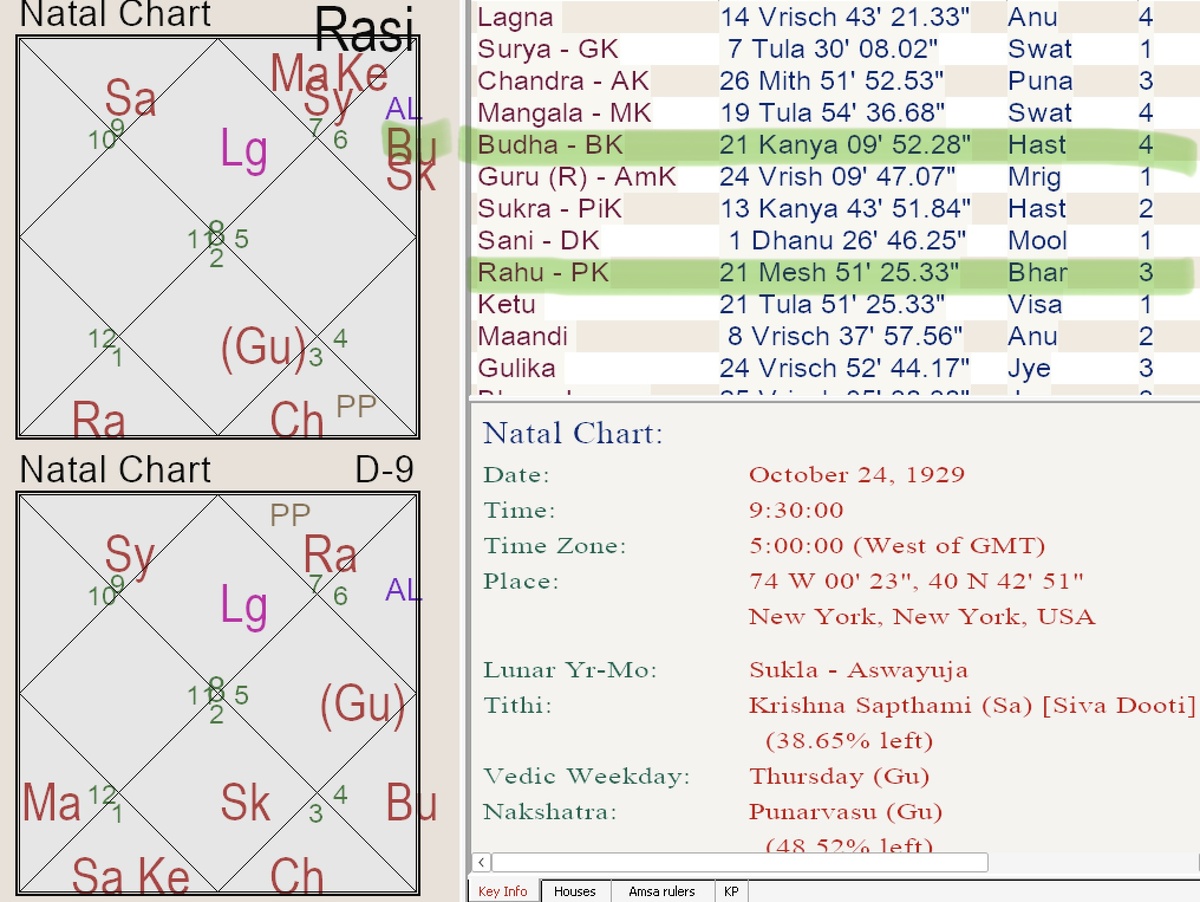Select the Mangala - MK row
Viewport: 1200px width, 902px height.
[835, 113]
